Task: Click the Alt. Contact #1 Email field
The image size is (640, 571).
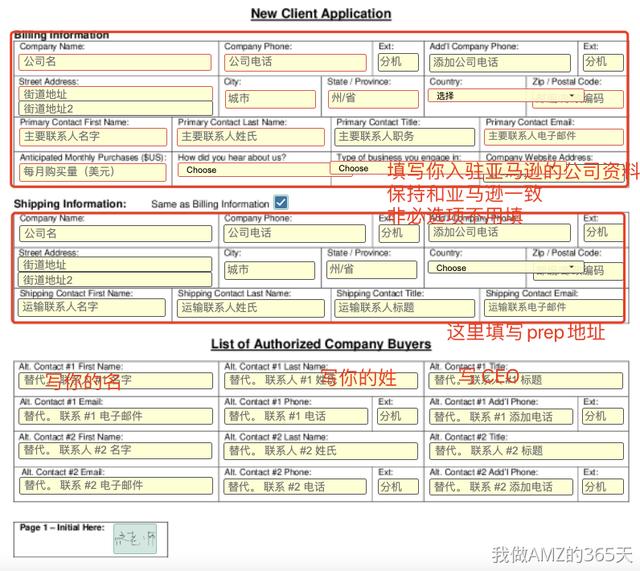Action: coord(116,416)
